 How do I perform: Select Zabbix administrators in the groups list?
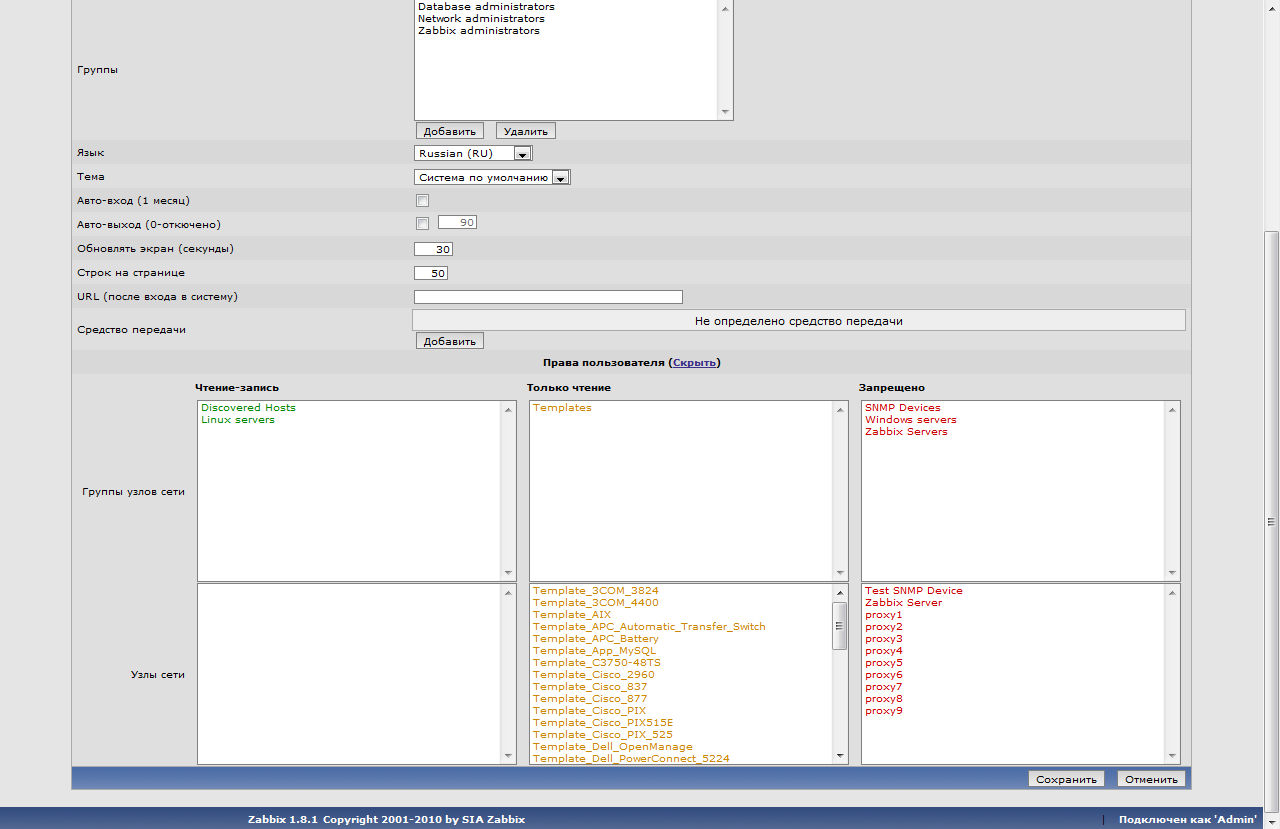(478, 31)
